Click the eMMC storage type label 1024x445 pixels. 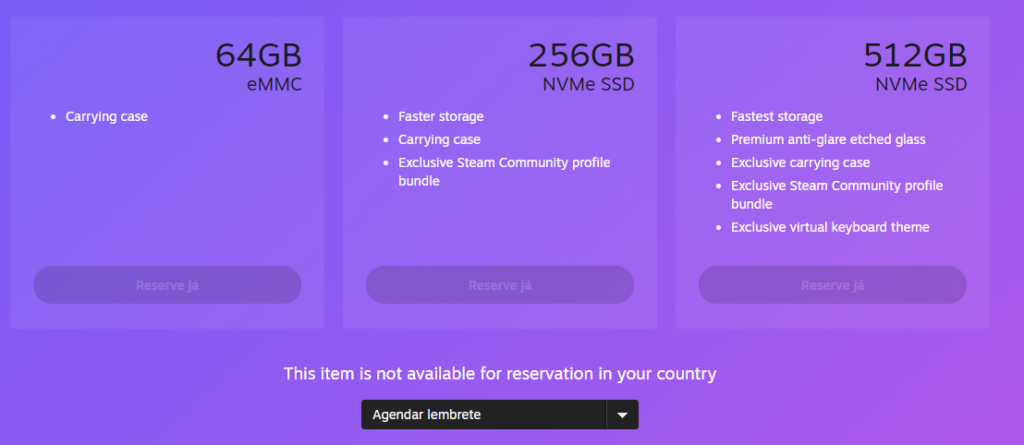(x=274, y=85)
